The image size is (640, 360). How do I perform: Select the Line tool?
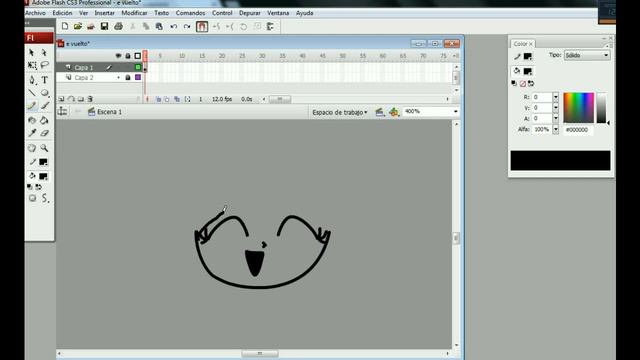32,93
